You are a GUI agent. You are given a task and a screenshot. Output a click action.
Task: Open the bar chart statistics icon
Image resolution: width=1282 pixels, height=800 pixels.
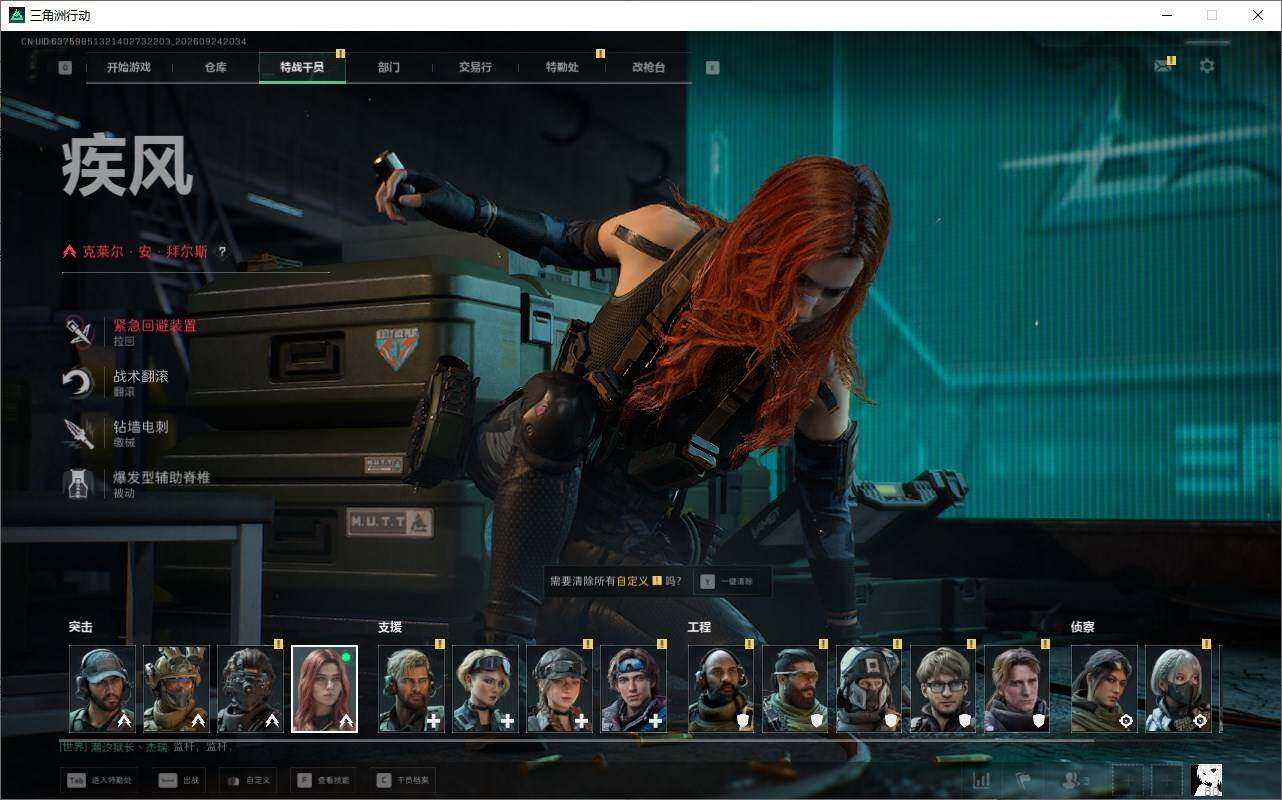tap(982, 780)
